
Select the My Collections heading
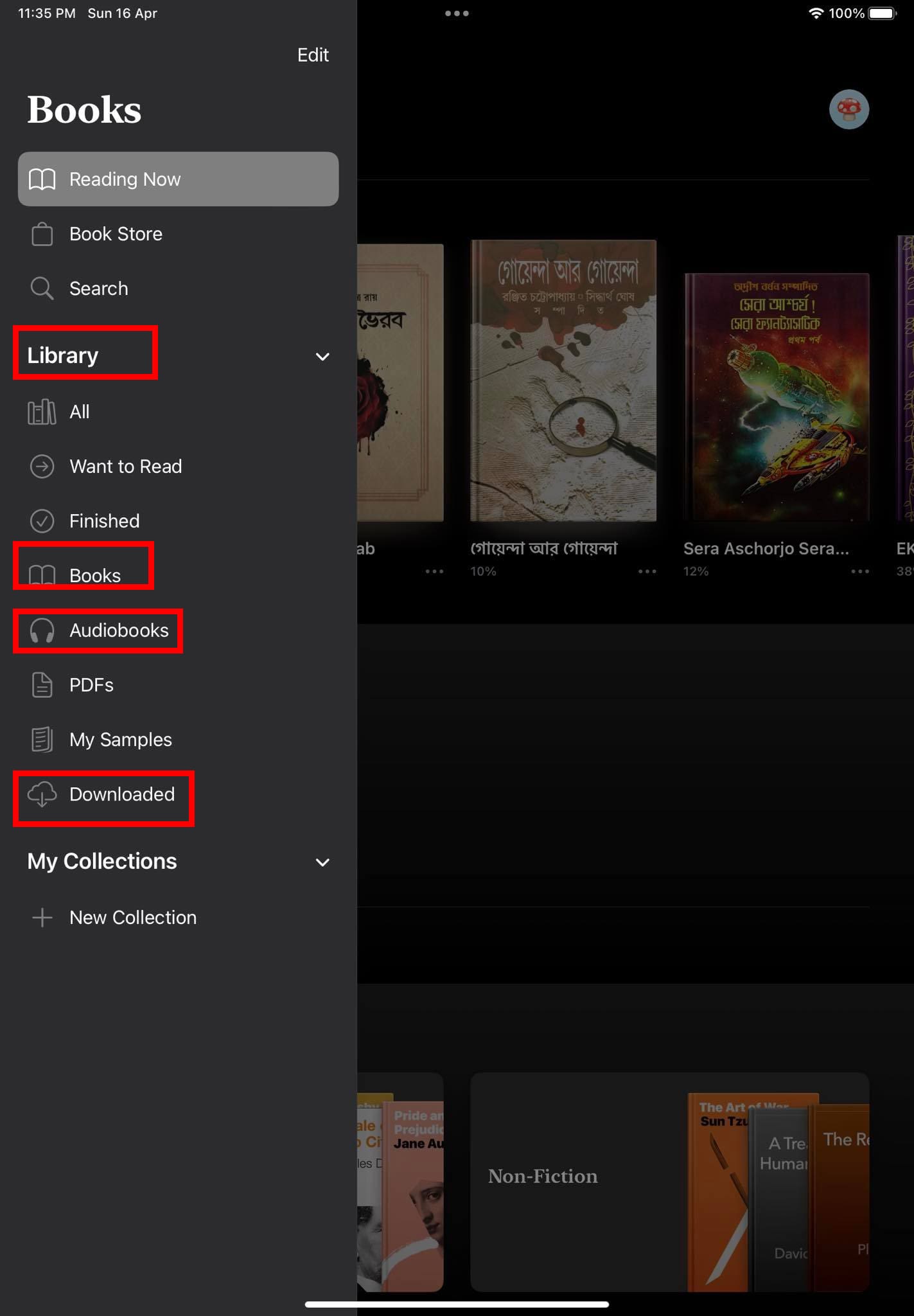click(x=102, y=861)
